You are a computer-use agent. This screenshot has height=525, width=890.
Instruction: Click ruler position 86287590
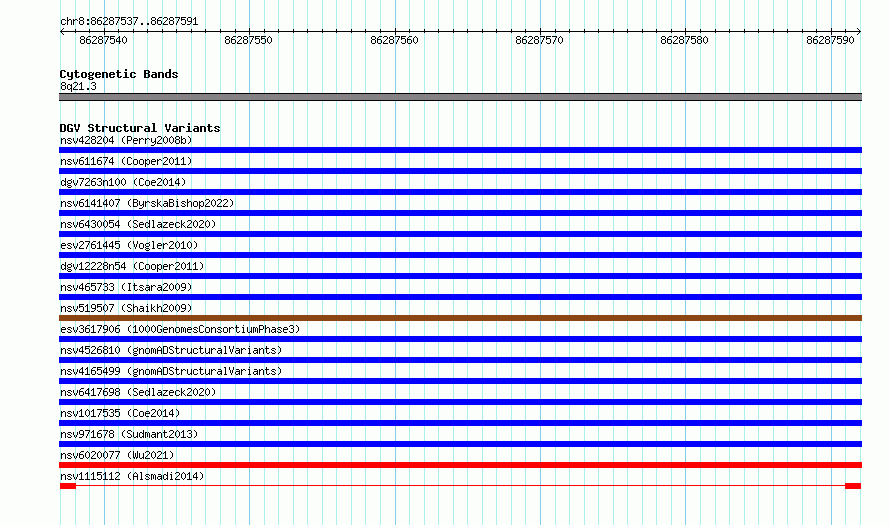pyautogui.click(x=830, y=40)
